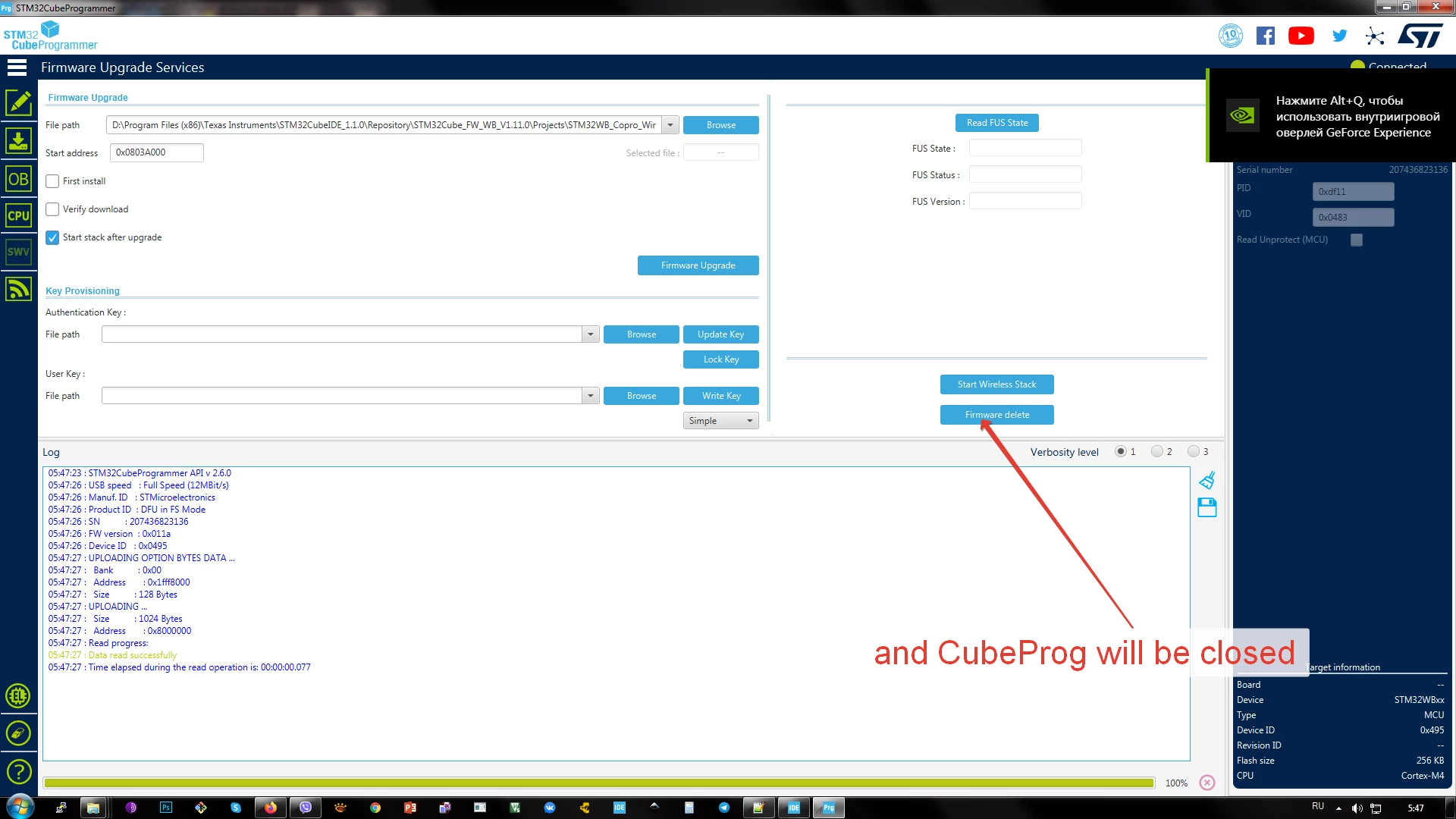
Task: Browse for the firmware file
Action: tap(720, 125)
